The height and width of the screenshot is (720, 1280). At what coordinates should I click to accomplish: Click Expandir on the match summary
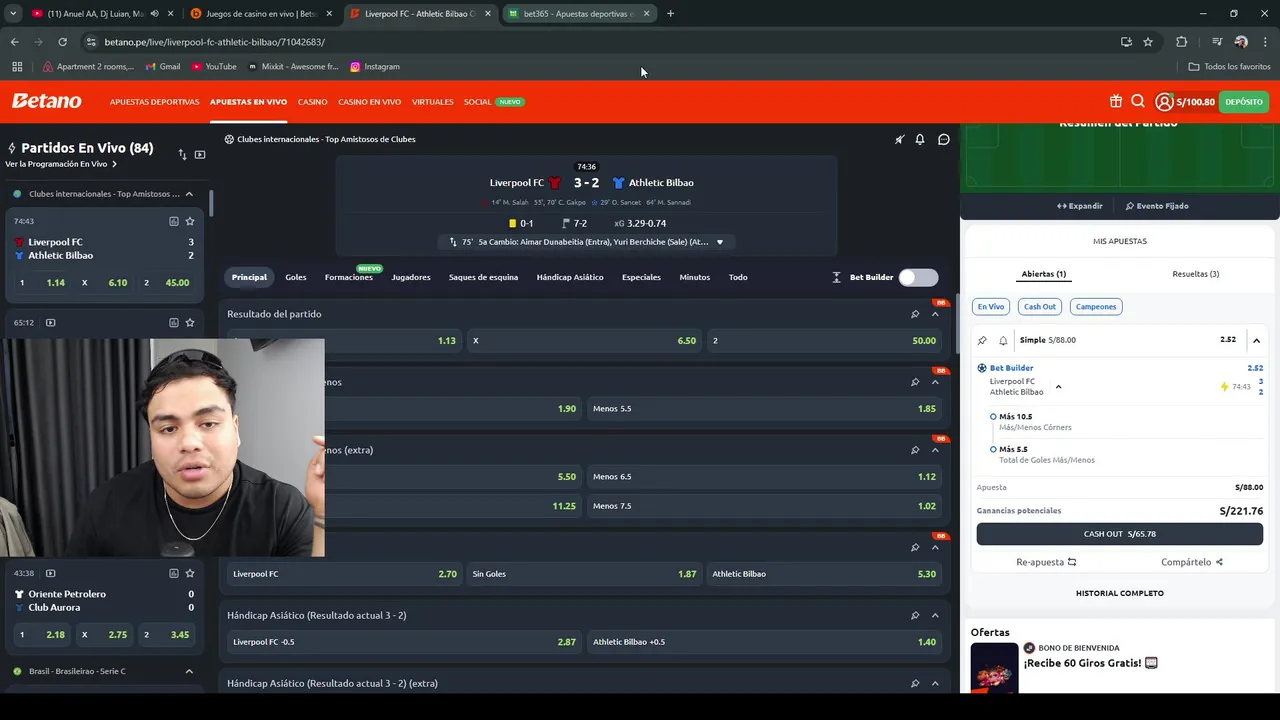pyautogui.click(x=1080, y=206)
